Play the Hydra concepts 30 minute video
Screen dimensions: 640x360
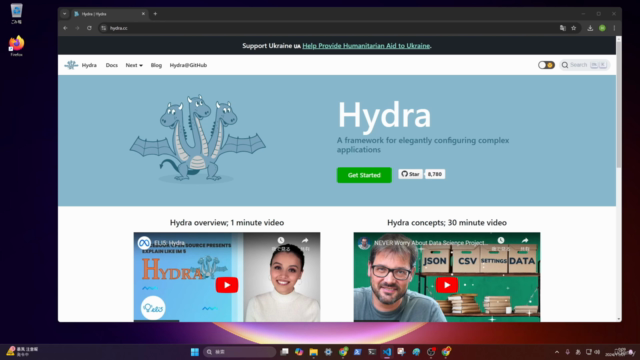click(447, 285)
